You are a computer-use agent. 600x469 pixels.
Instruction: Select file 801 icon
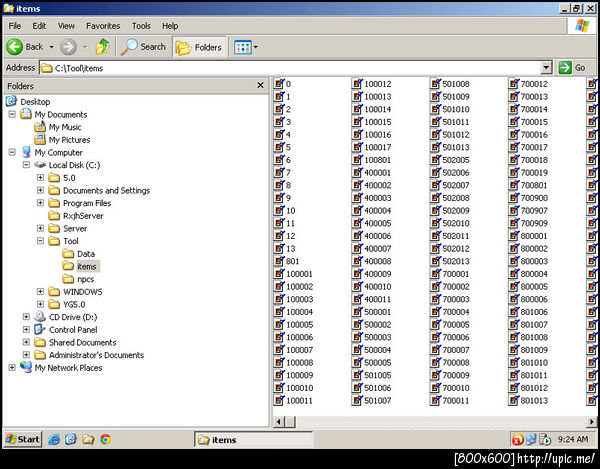coord(279,261)
